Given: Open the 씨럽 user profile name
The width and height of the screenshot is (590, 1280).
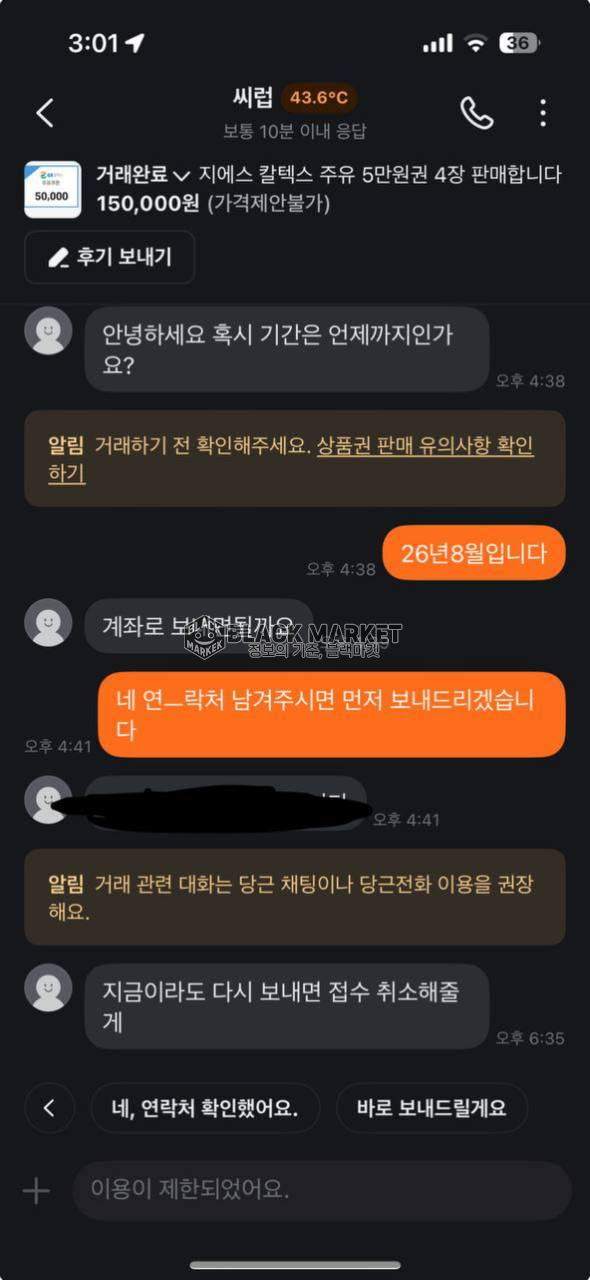Looking at the screenshot, I should point(251,98).
